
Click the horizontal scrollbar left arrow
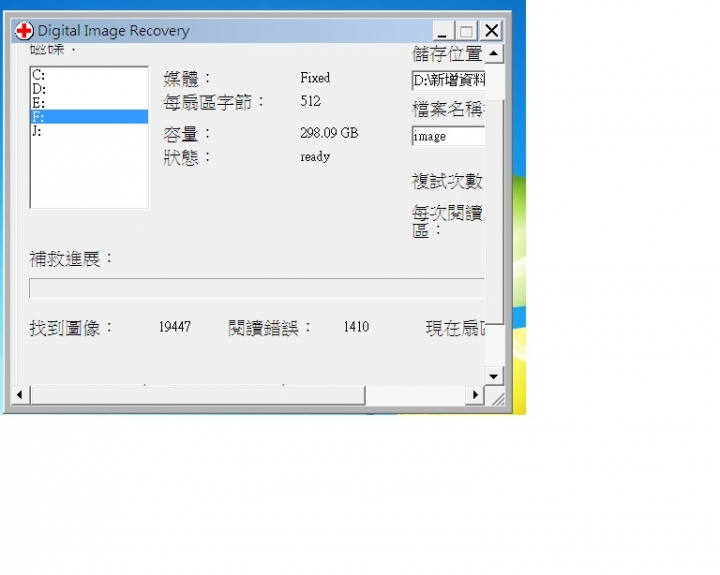point(20,395)
